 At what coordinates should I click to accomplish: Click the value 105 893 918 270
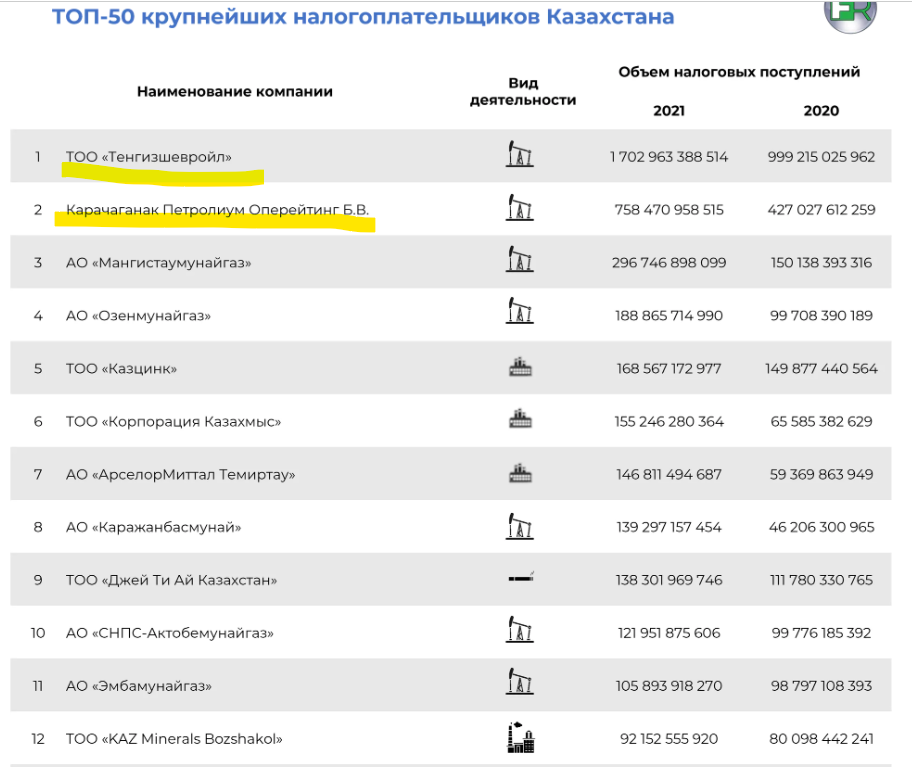669,686
